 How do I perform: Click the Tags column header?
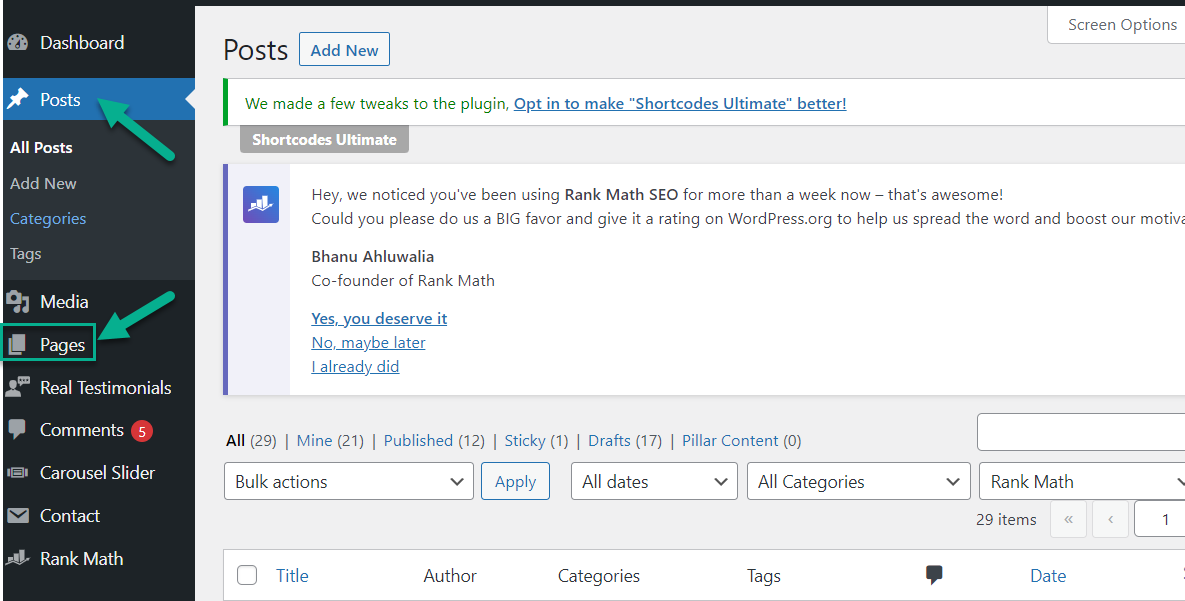click(763, 575)
